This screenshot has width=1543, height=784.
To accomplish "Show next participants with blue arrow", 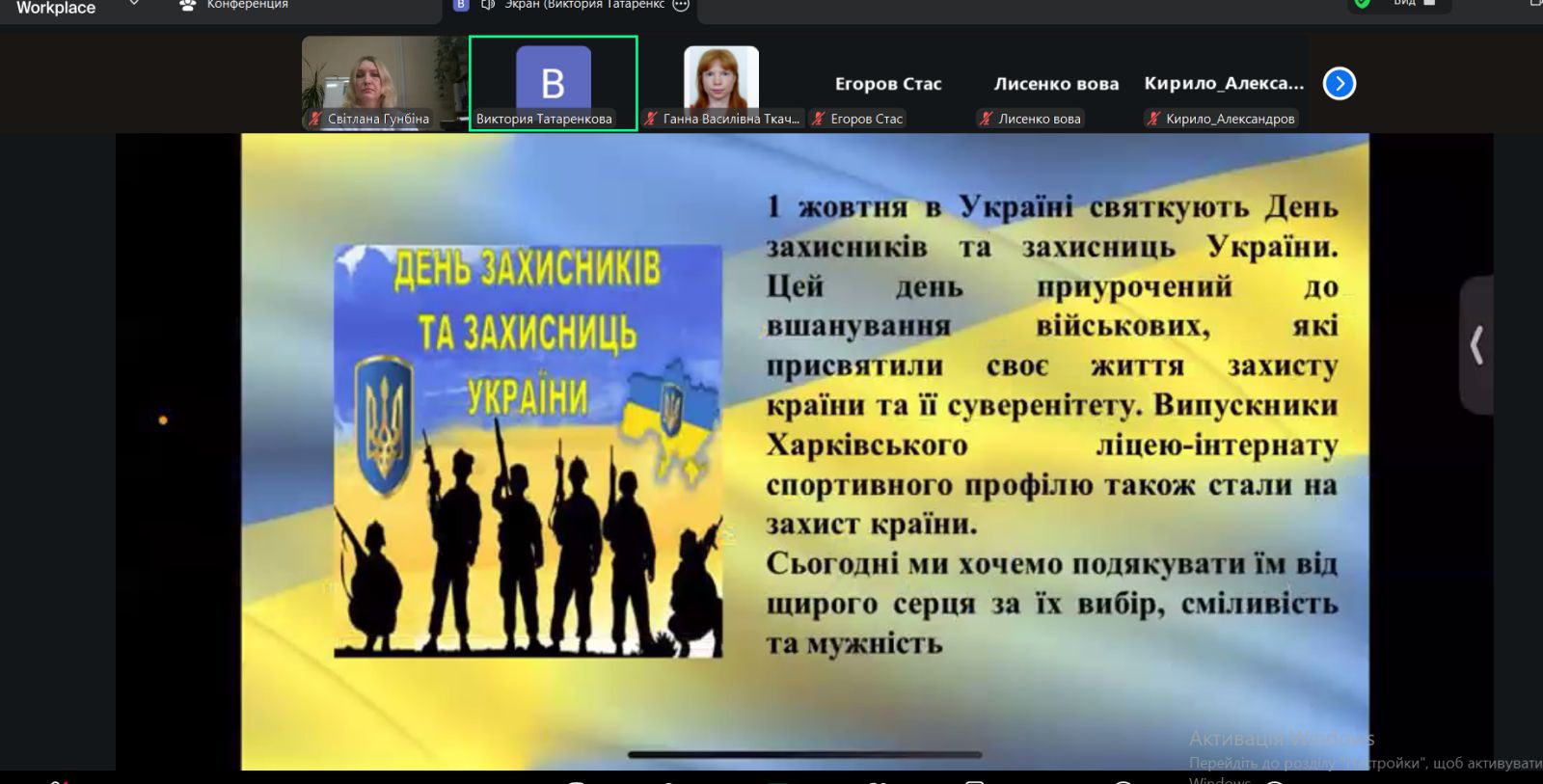I will coord(1339,84).
